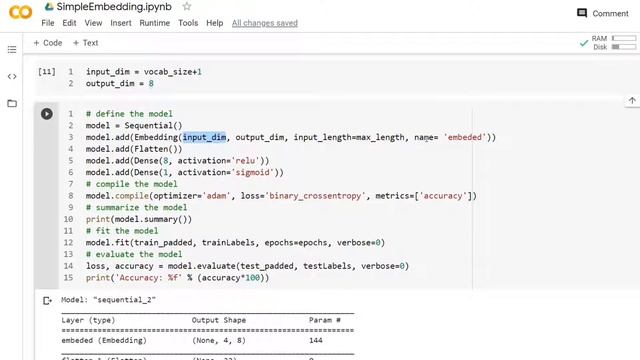Open the Help menu
The width and height of the screenshot is (640, 360).
tap(214, 23)
